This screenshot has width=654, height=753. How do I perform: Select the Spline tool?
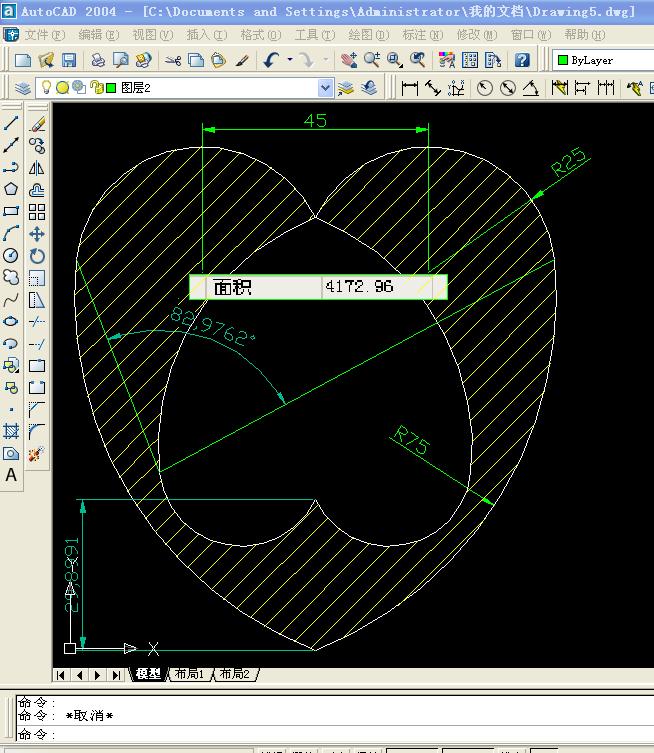11,300
